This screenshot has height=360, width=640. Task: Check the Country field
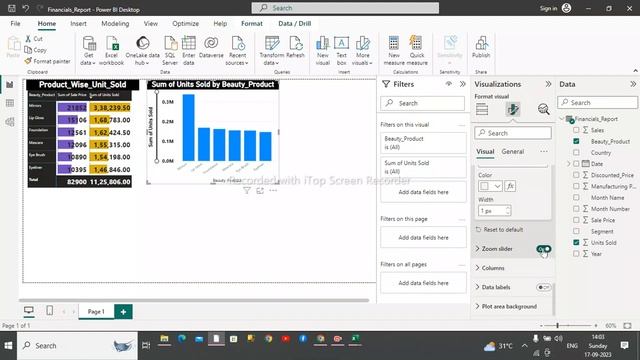(x=576, y=152)
